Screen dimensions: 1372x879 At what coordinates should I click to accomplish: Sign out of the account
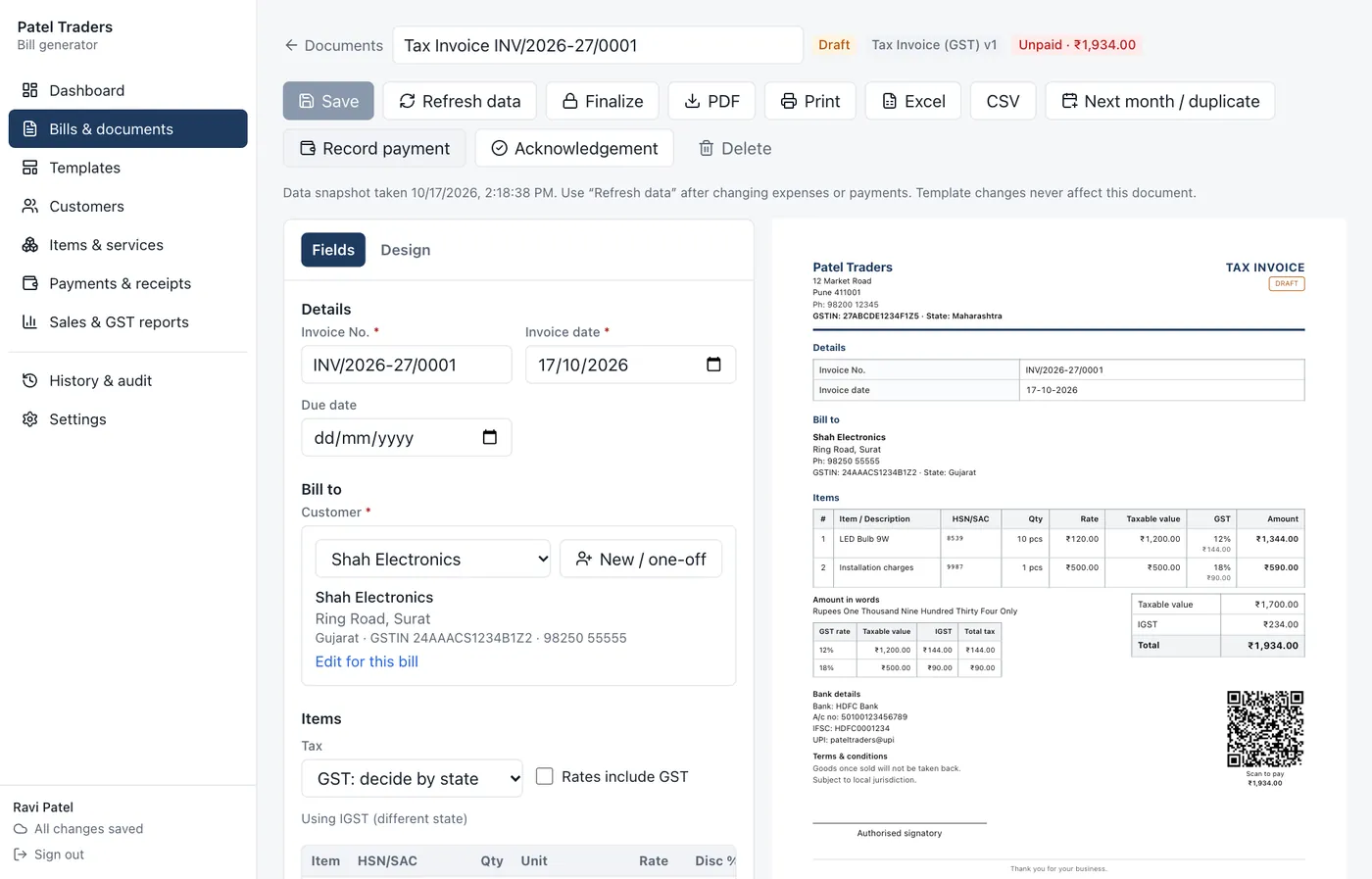tap(49, 855)
